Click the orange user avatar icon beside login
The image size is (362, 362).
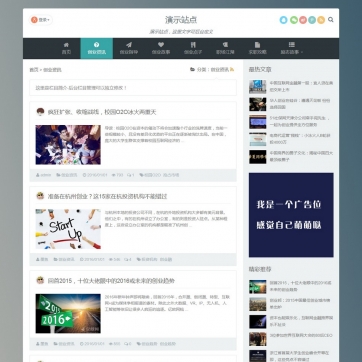34,20
